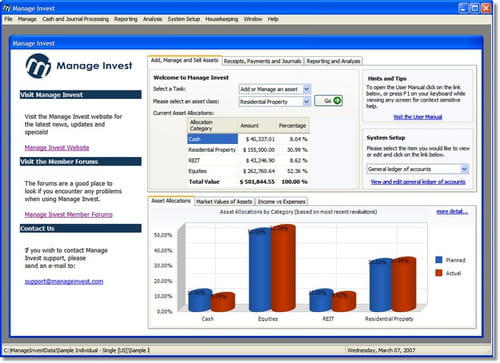Open the Housekeeping menu

click(x=222, y=19)
